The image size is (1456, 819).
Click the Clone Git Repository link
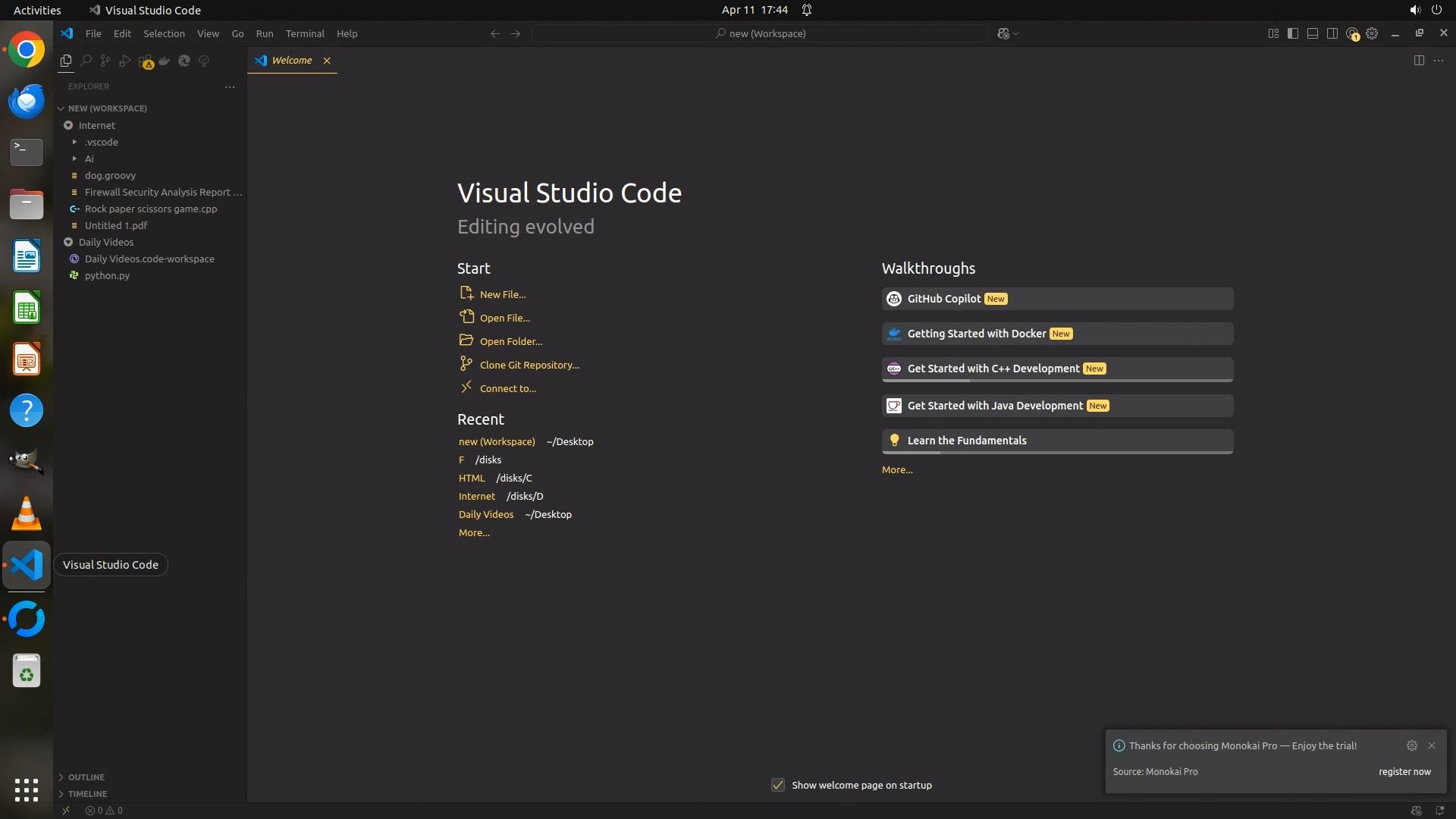point(529,365)
